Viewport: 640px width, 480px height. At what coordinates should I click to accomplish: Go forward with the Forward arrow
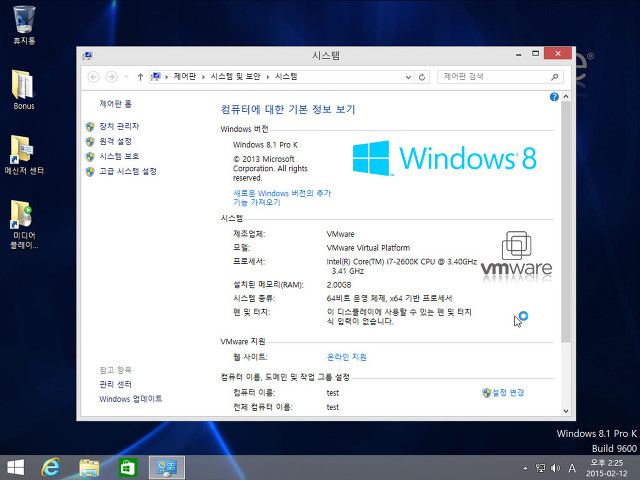click(x=111, y=77)
